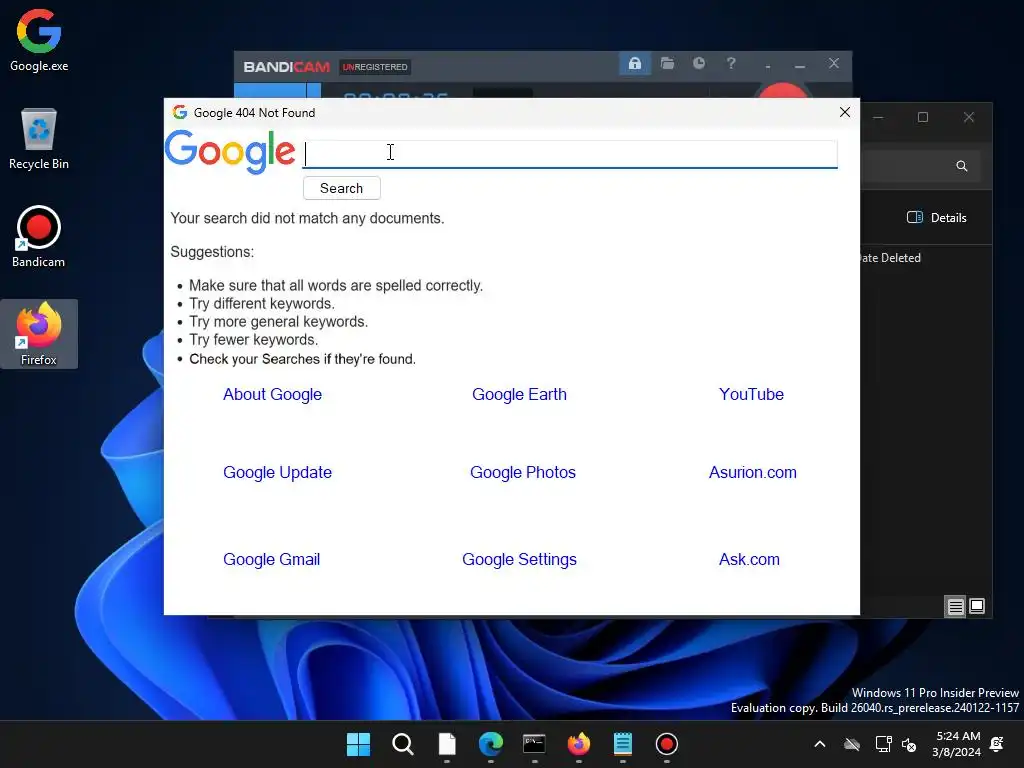Switch to Bandicam in the taskbar
The image size is (1024, 768).
666,744
